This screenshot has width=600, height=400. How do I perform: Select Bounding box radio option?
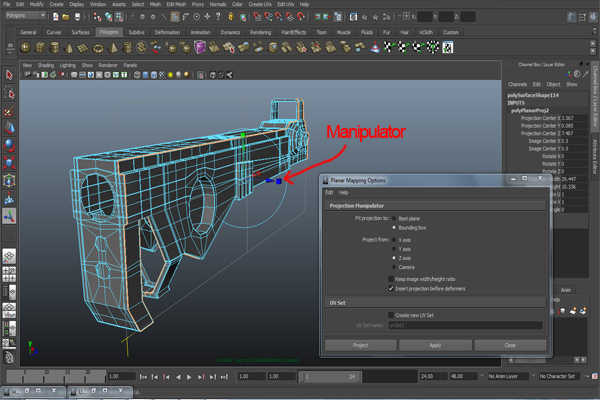[394, 228]
